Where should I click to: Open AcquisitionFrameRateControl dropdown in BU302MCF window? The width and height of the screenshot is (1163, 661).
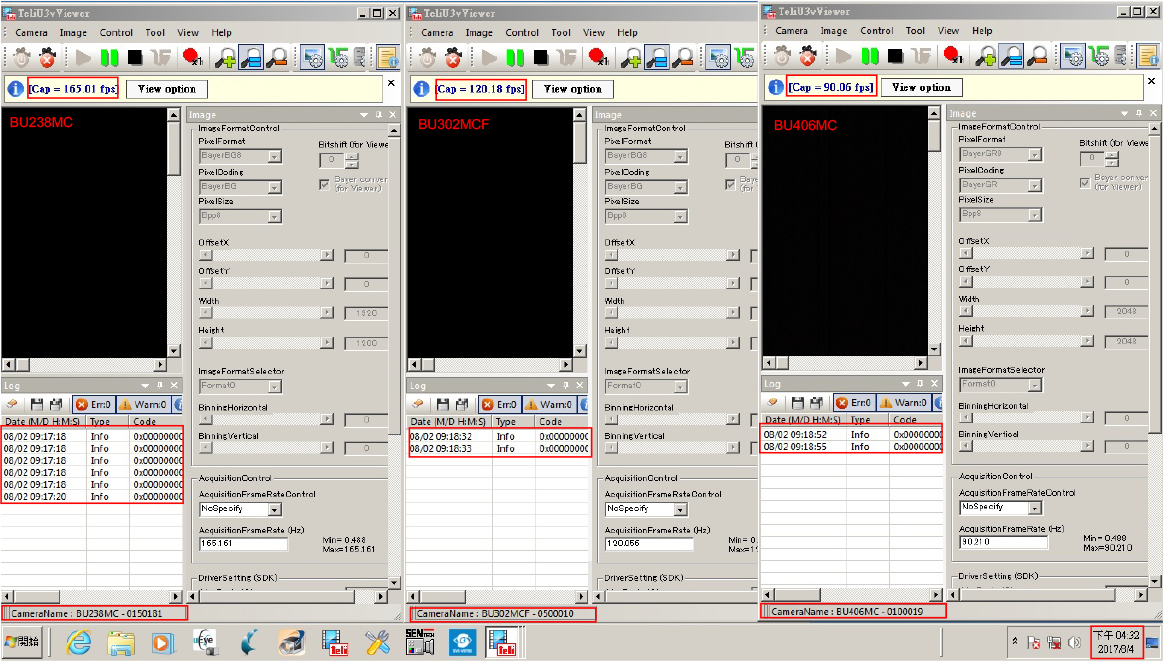(x=647, y=509)
